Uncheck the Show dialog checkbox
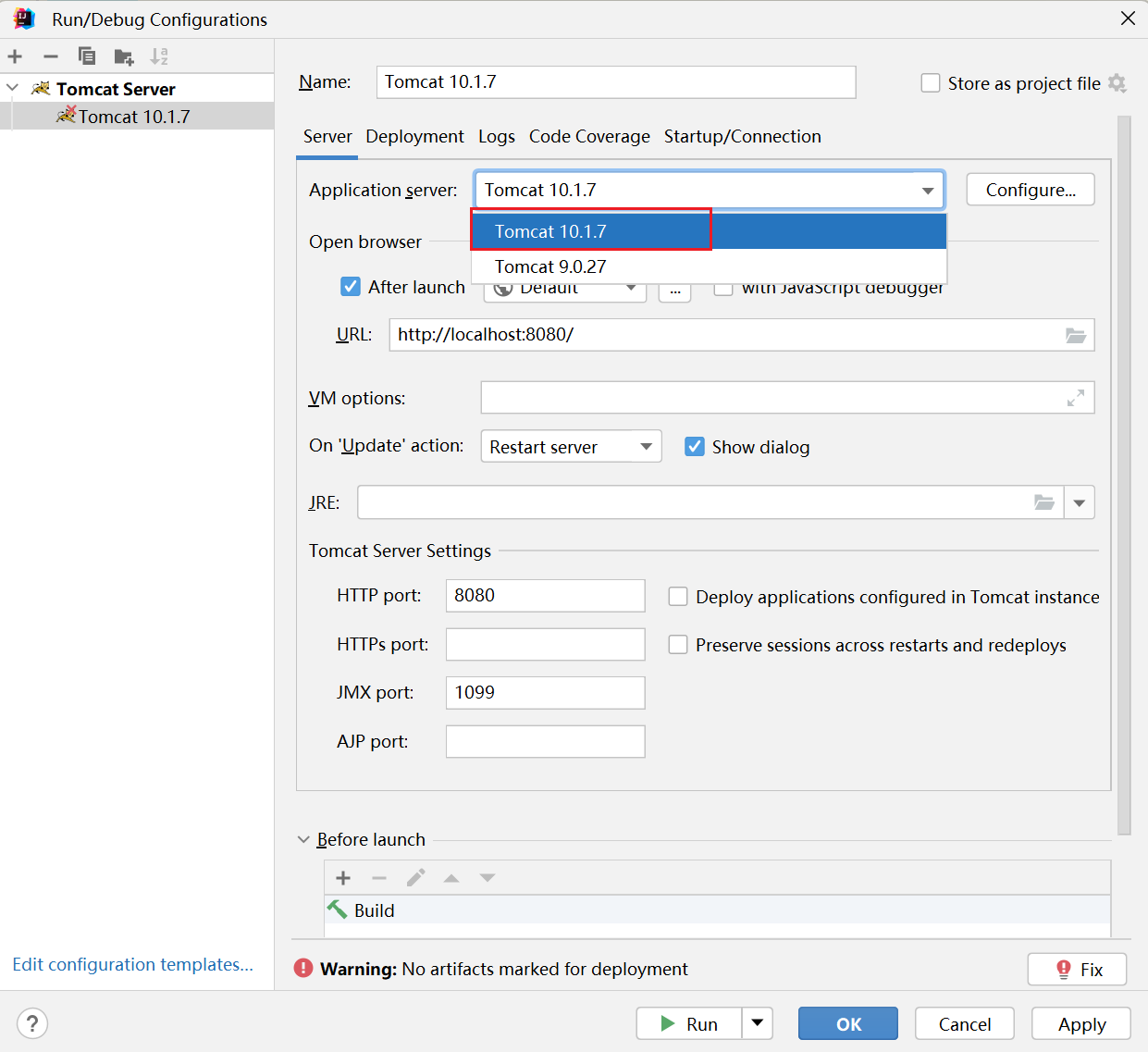Image resolution: width=1148 pixels, height=1052 pixels. 695,447
